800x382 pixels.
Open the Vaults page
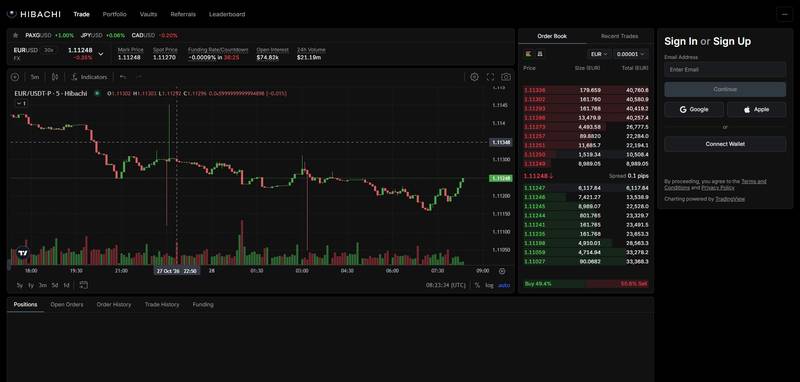(148, 14)
